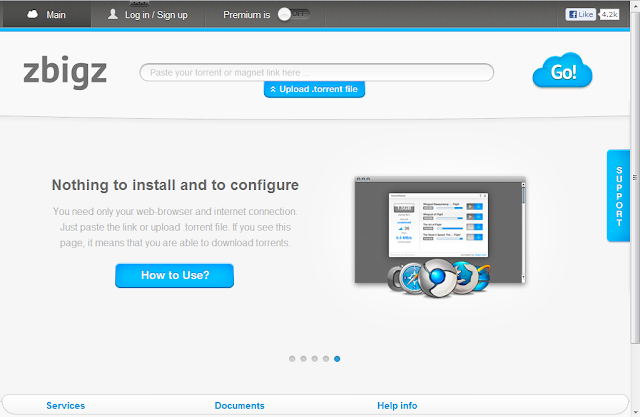The image size is (640, 417).
Task: Click the scroll-down arrow of page scrollbar
Action: [x=635, y=413]
